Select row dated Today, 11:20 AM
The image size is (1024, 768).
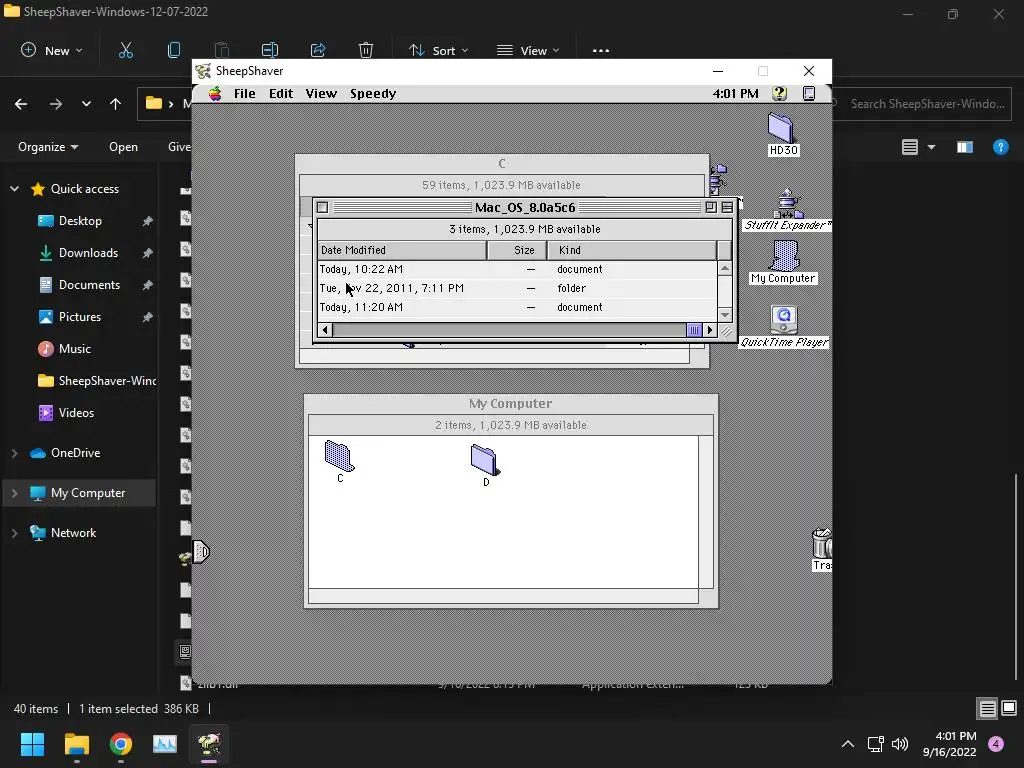pyautogui.click(x=517, y=307)
